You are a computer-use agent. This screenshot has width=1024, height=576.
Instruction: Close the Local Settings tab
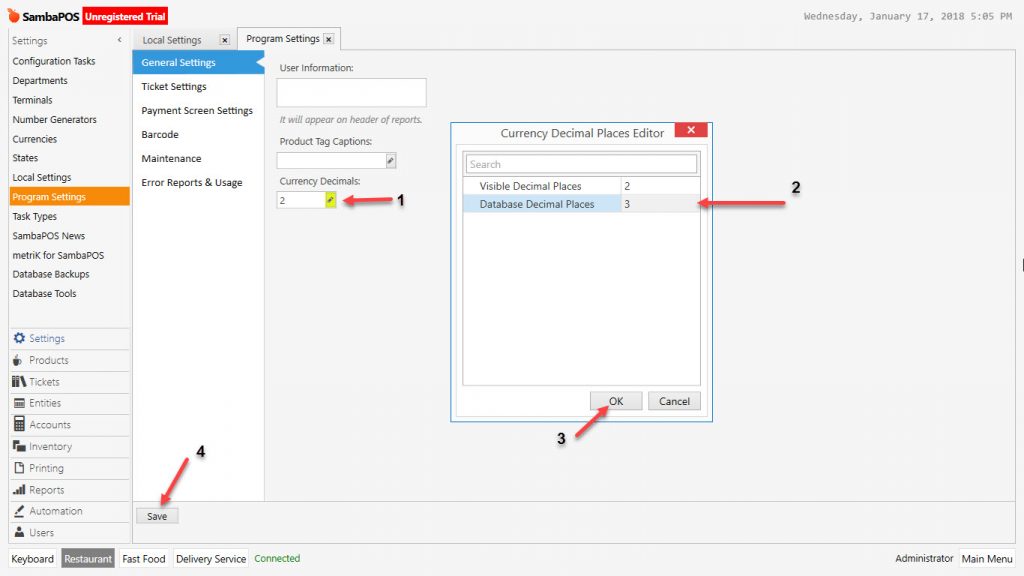coord(225,40)
